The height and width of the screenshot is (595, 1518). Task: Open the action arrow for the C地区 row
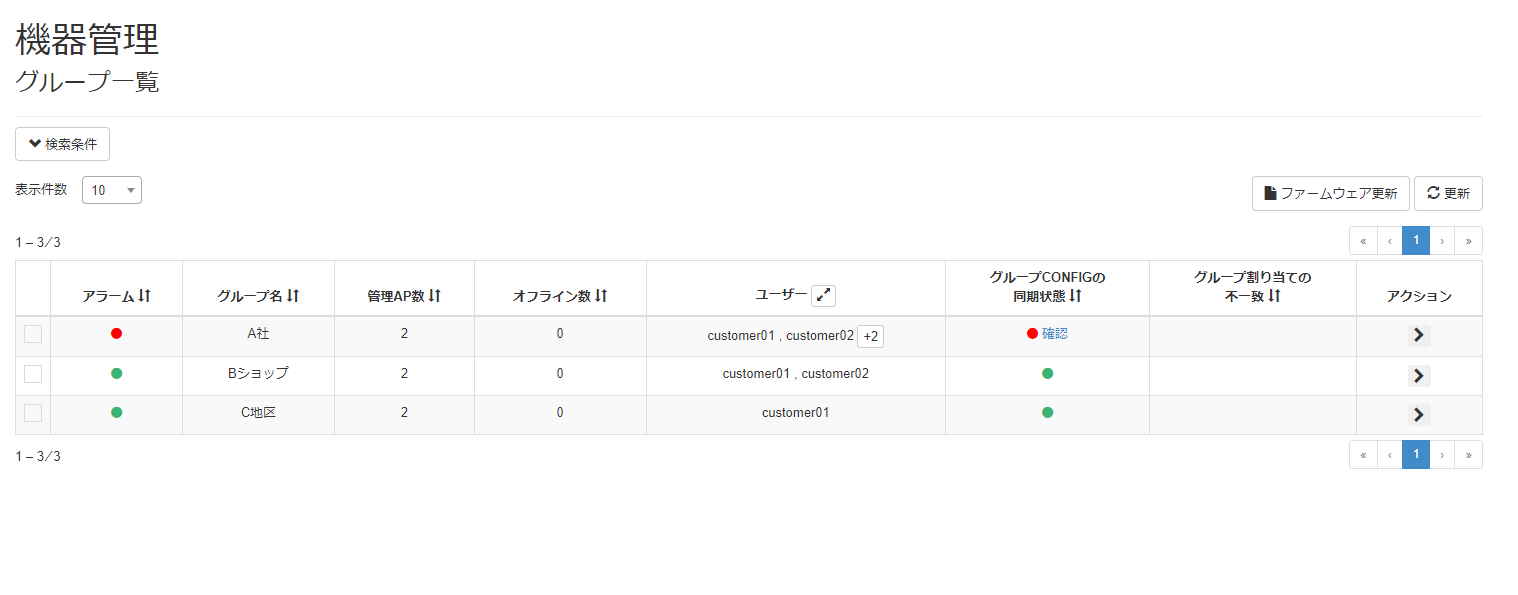1418,414
